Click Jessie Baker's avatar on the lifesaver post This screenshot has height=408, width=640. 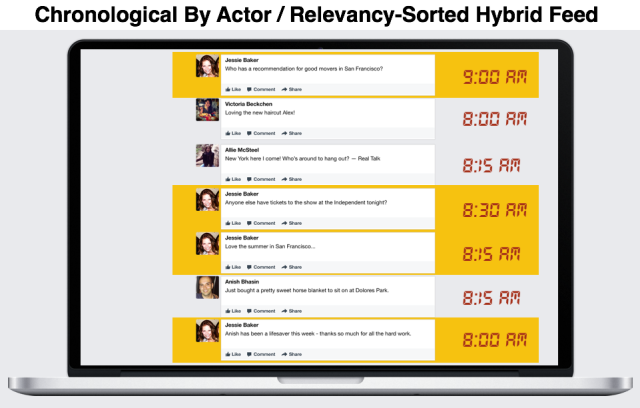click(207, 330)
